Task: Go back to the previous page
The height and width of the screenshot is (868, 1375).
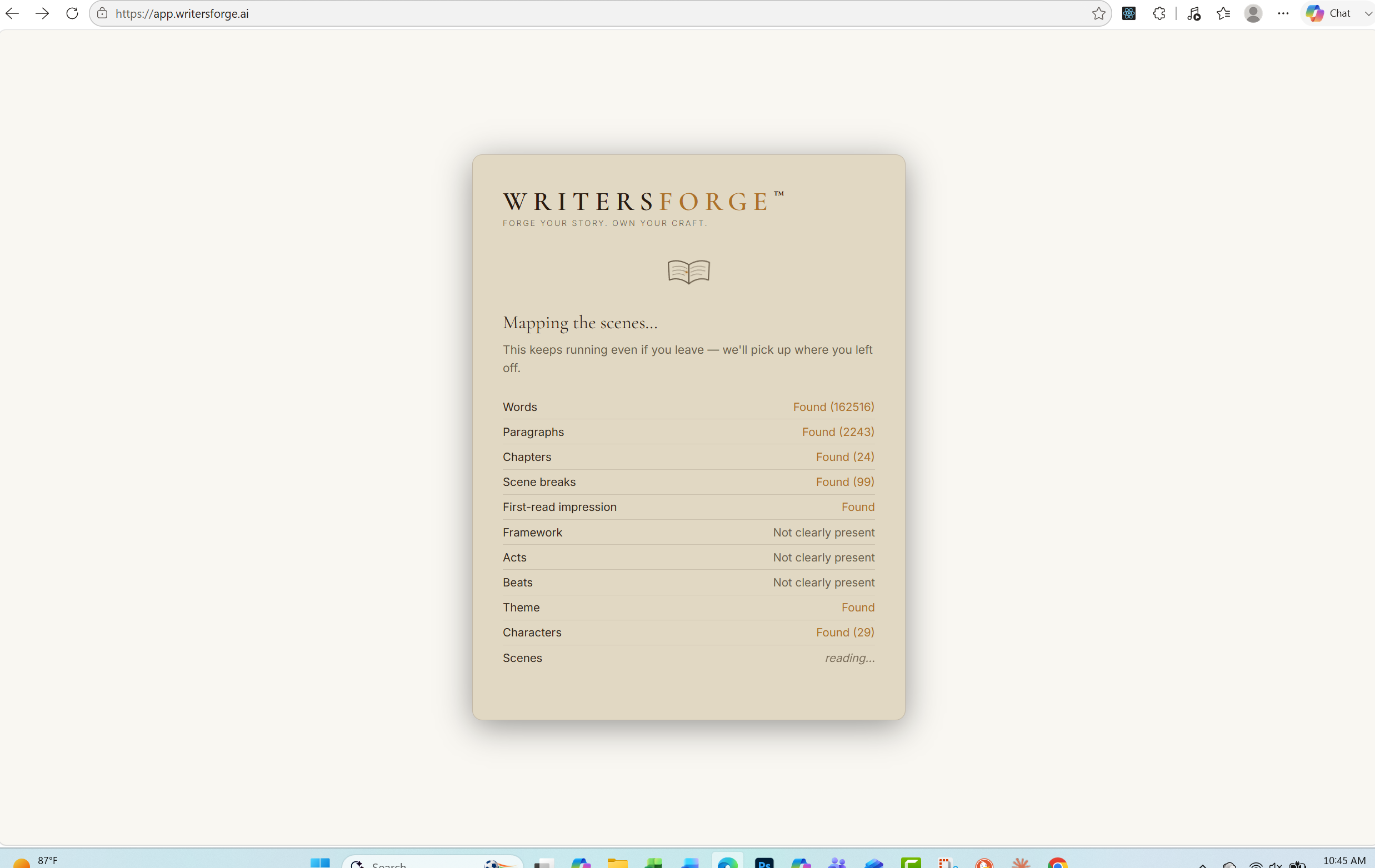Action: point(12,13)
